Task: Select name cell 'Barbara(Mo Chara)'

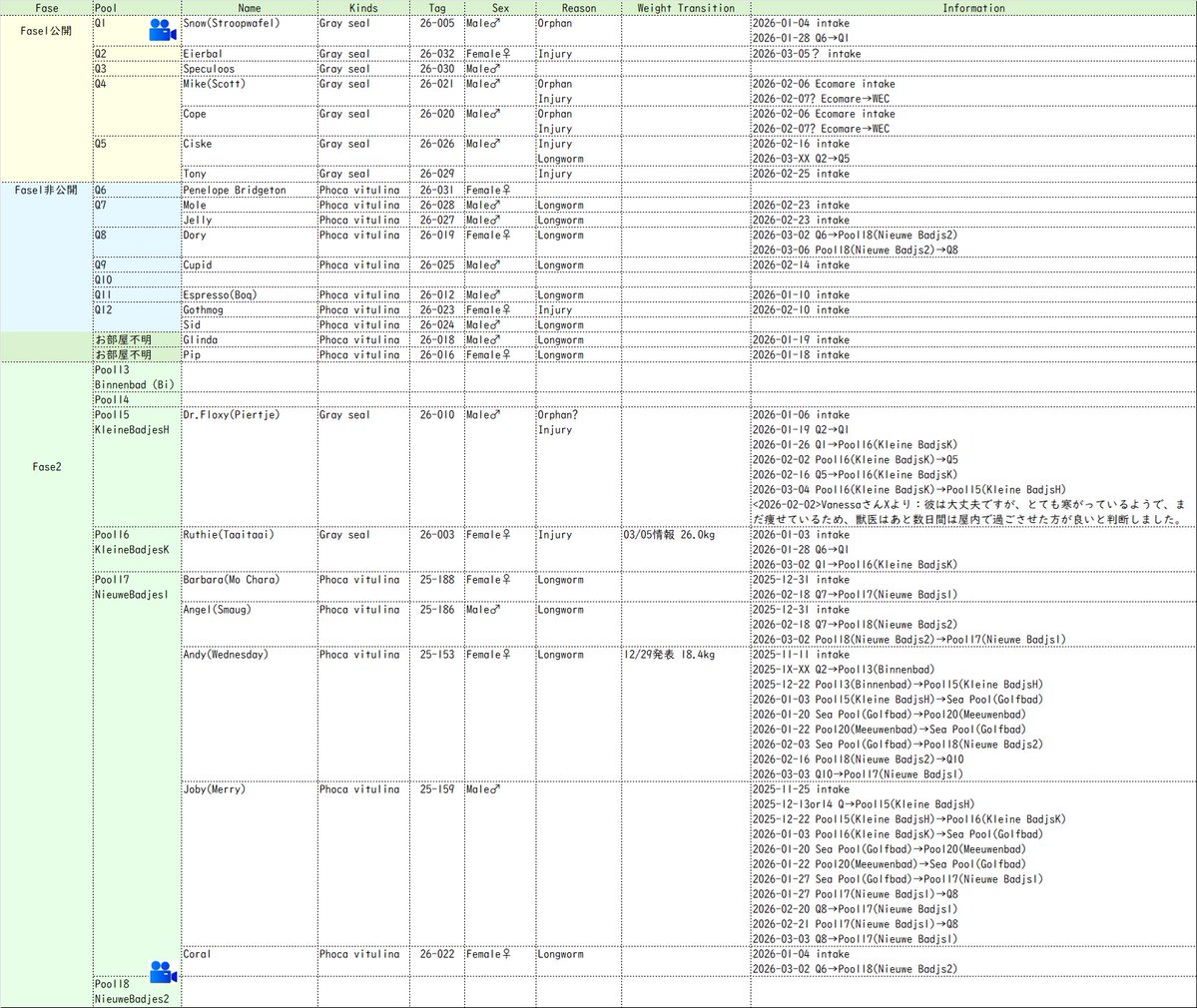Action: tap(250, 587)
